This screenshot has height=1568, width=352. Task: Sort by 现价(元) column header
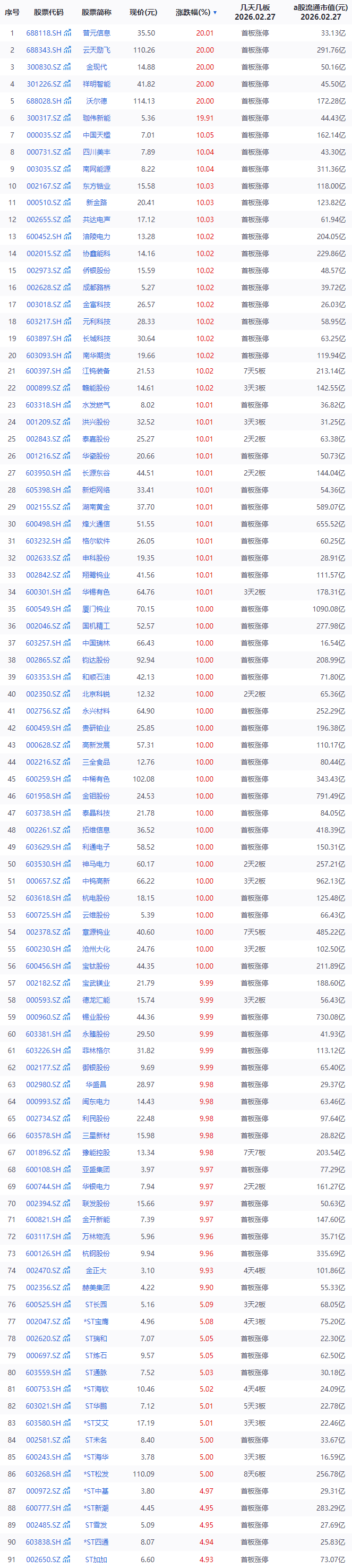coord(143,12)
